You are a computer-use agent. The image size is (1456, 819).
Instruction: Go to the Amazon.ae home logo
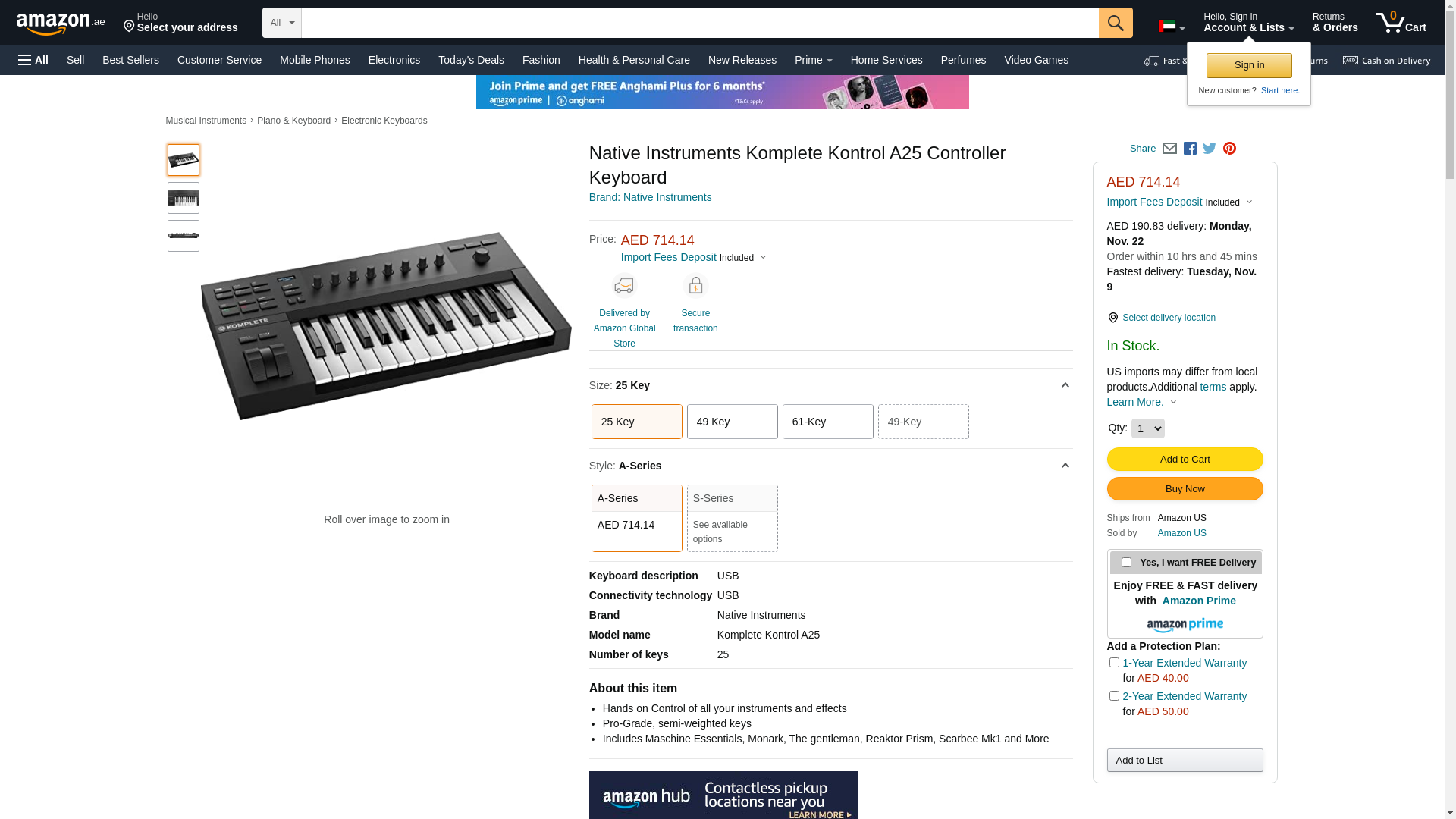pos(61,24)
